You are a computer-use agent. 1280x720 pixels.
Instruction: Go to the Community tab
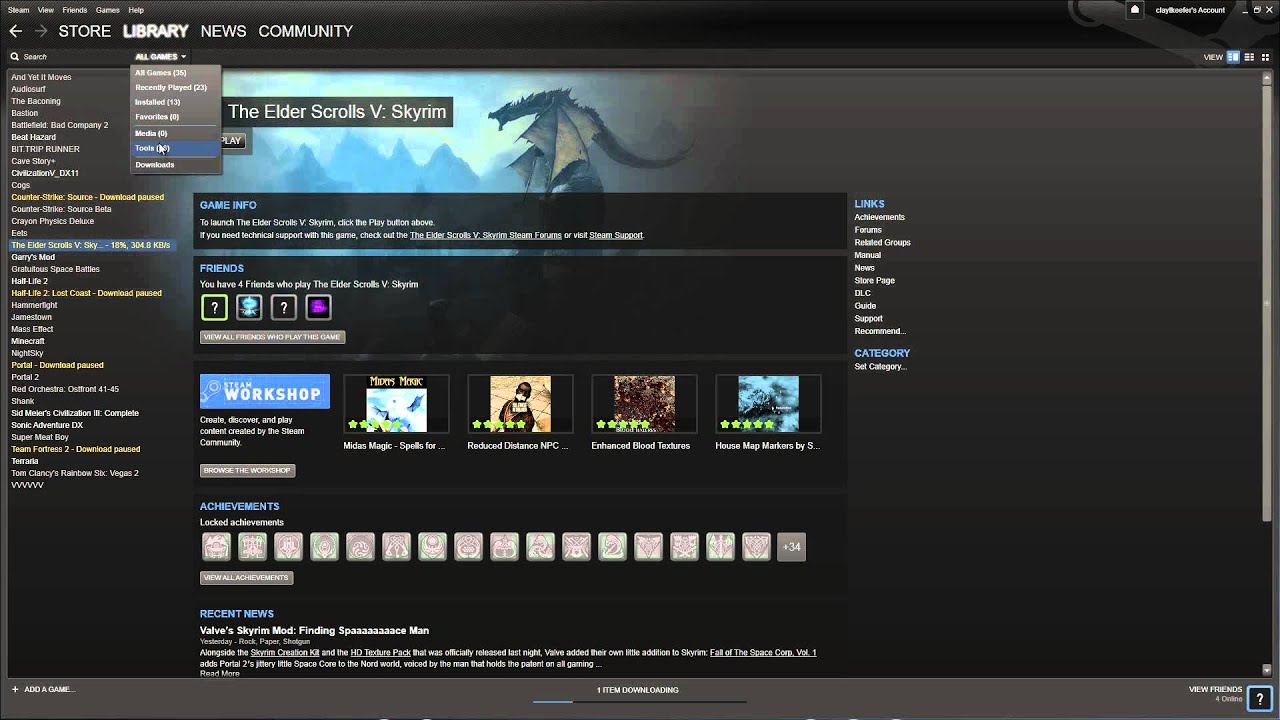(x=305, y=31)
